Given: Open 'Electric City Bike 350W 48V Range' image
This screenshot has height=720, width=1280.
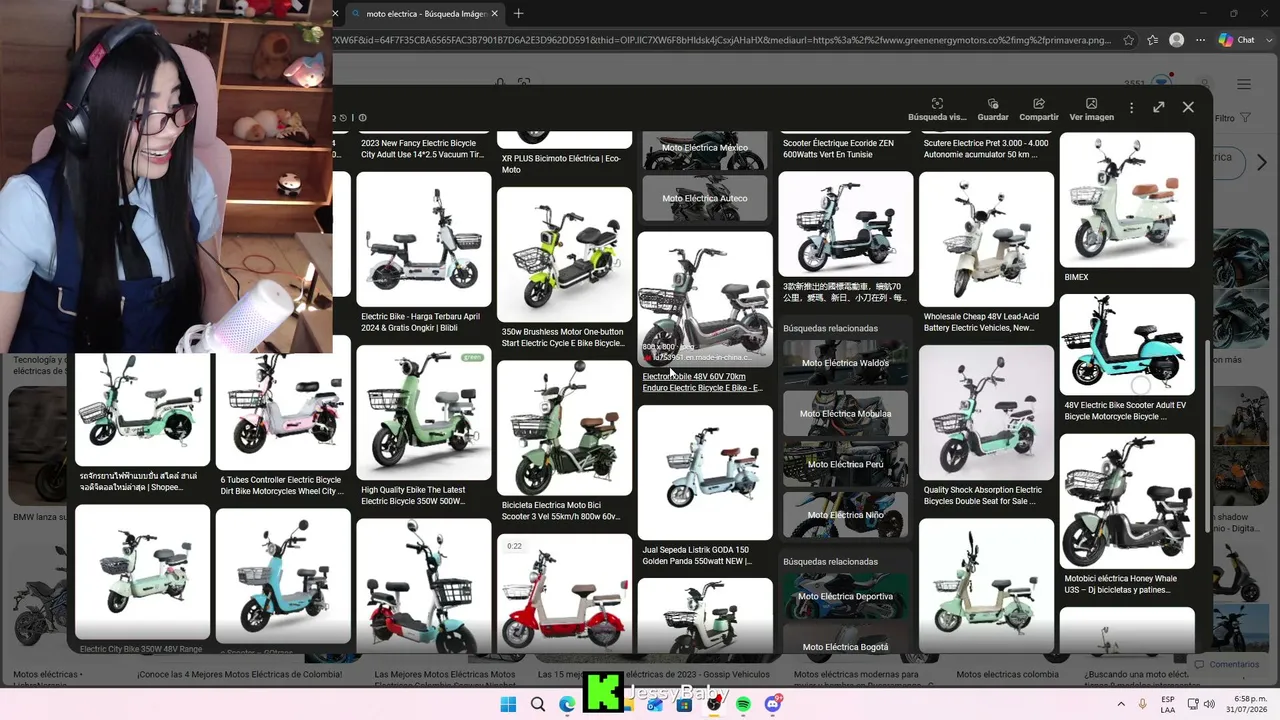Looking at the screenshot, I should (x=142, y=572).
